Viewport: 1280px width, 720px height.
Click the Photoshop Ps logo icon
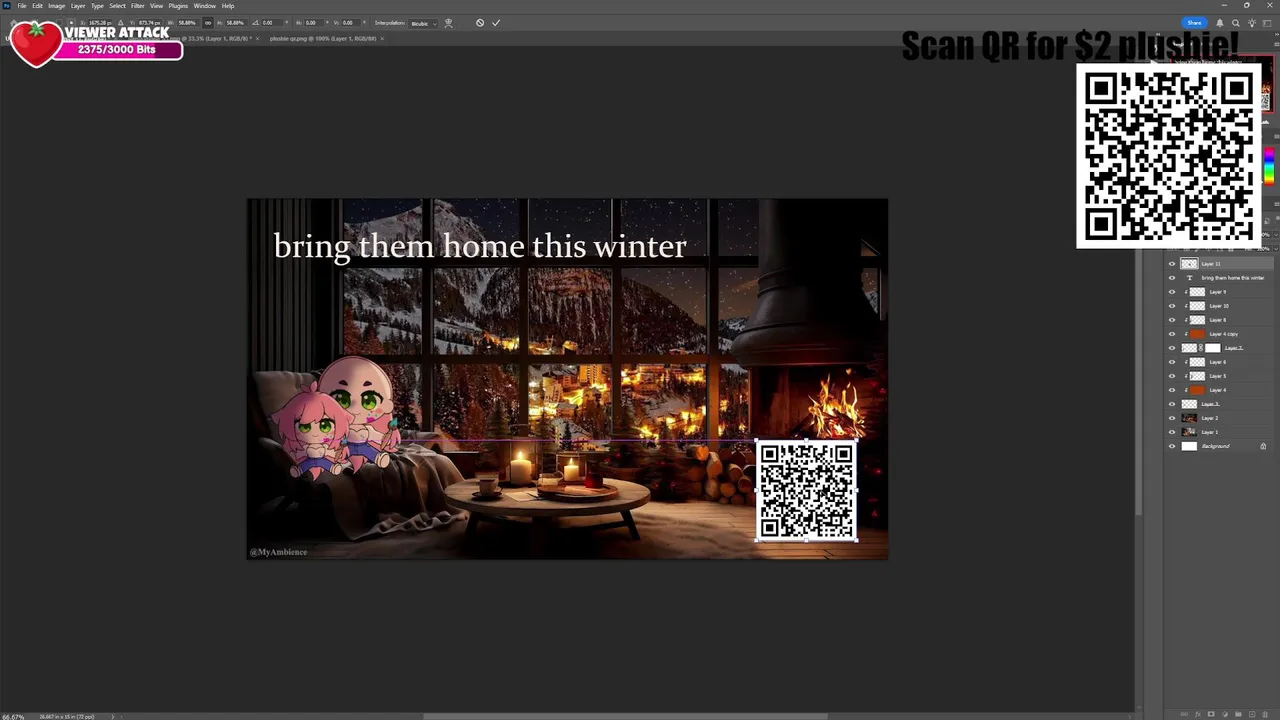[x=7, y=6]
